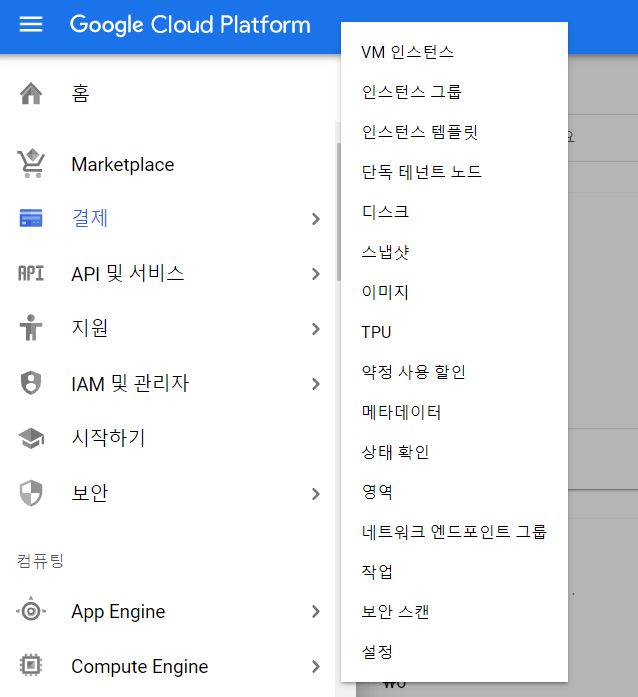Click the Marketplace shopping cart icon

[x=31, y=163]
